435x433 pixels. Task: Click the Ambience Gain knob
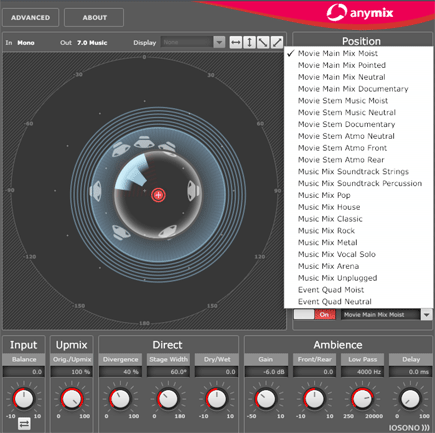[x=266, y=398]
